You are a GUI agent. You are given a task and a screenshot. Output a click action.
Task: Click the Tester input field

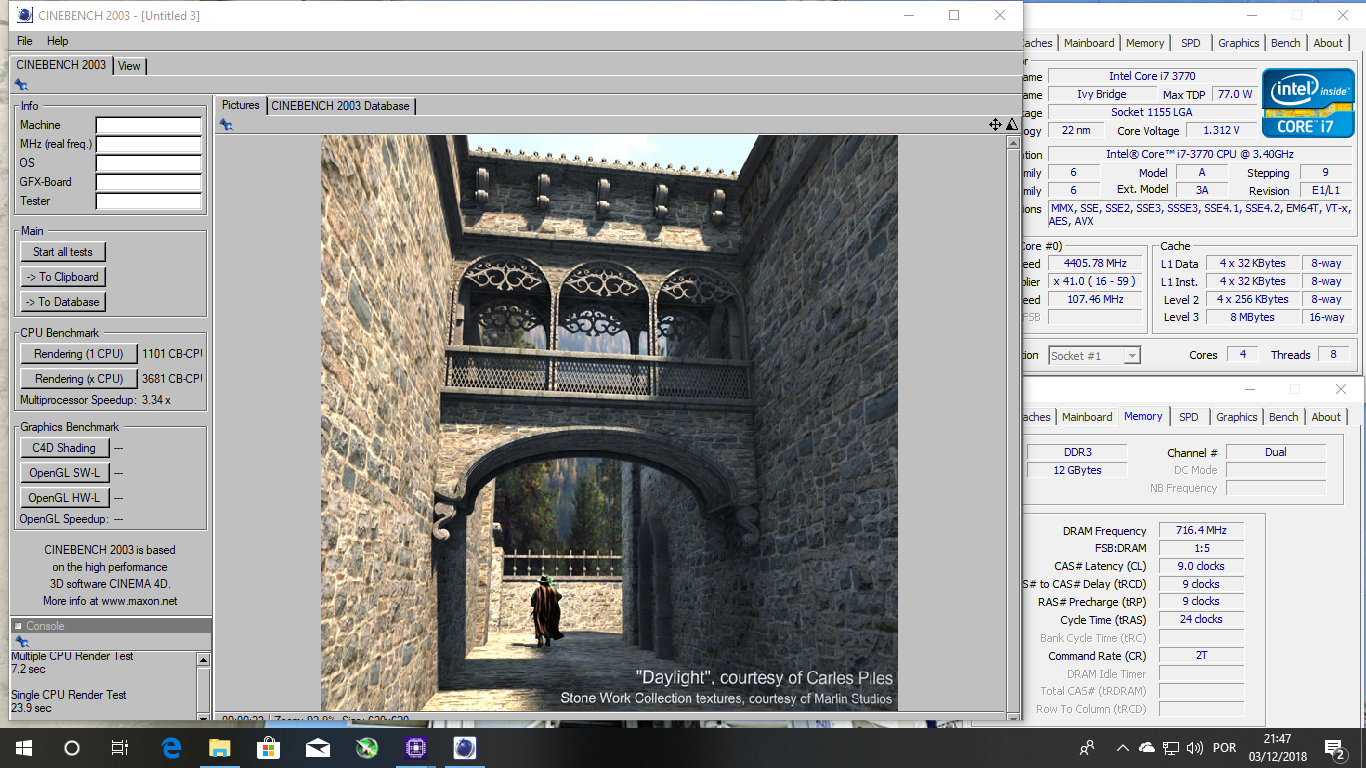click(x=149, y=201)
